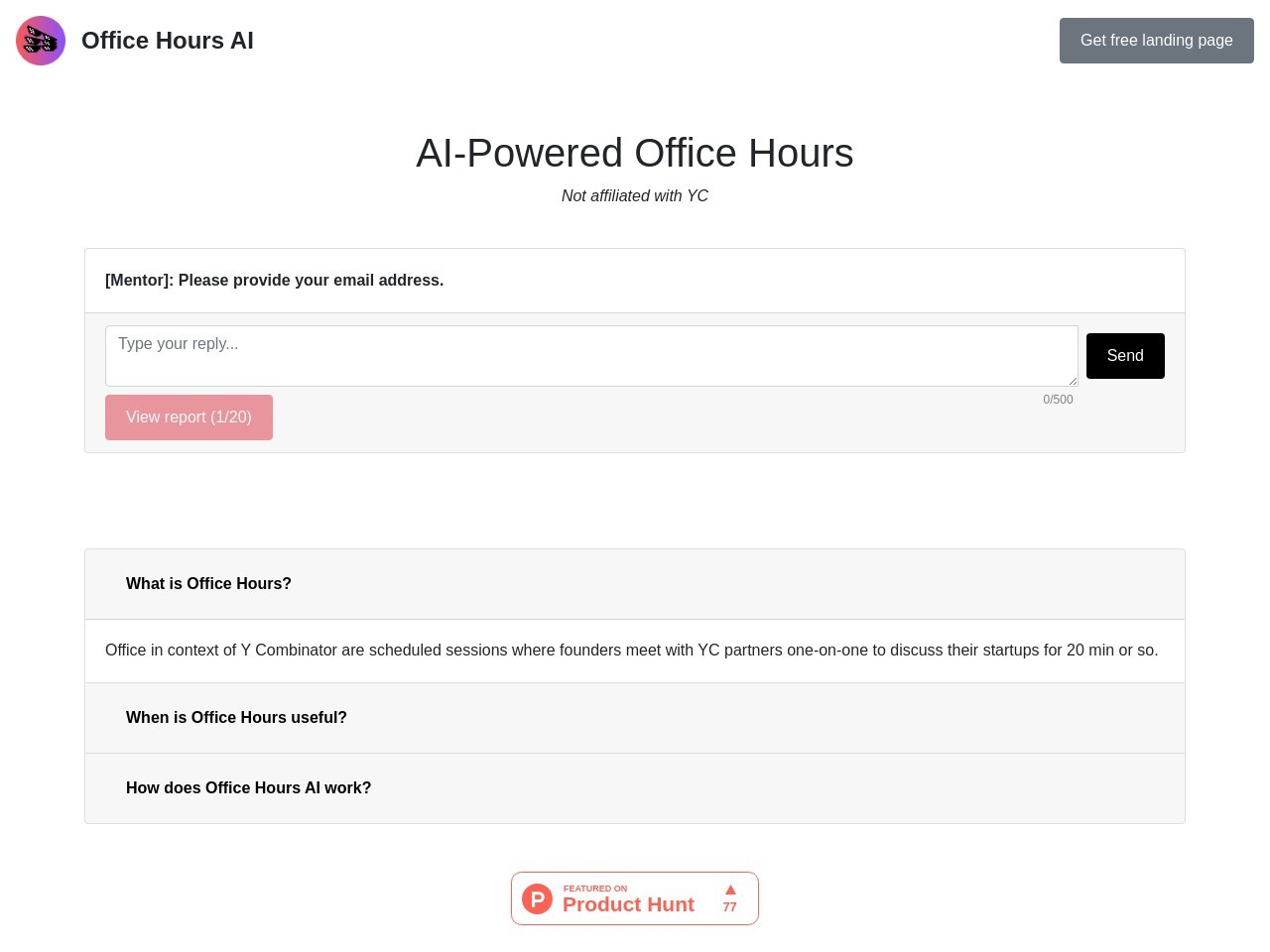Click the Not affiliated with YC text
Screen dimensions: 1270x952
coord(635,196)
